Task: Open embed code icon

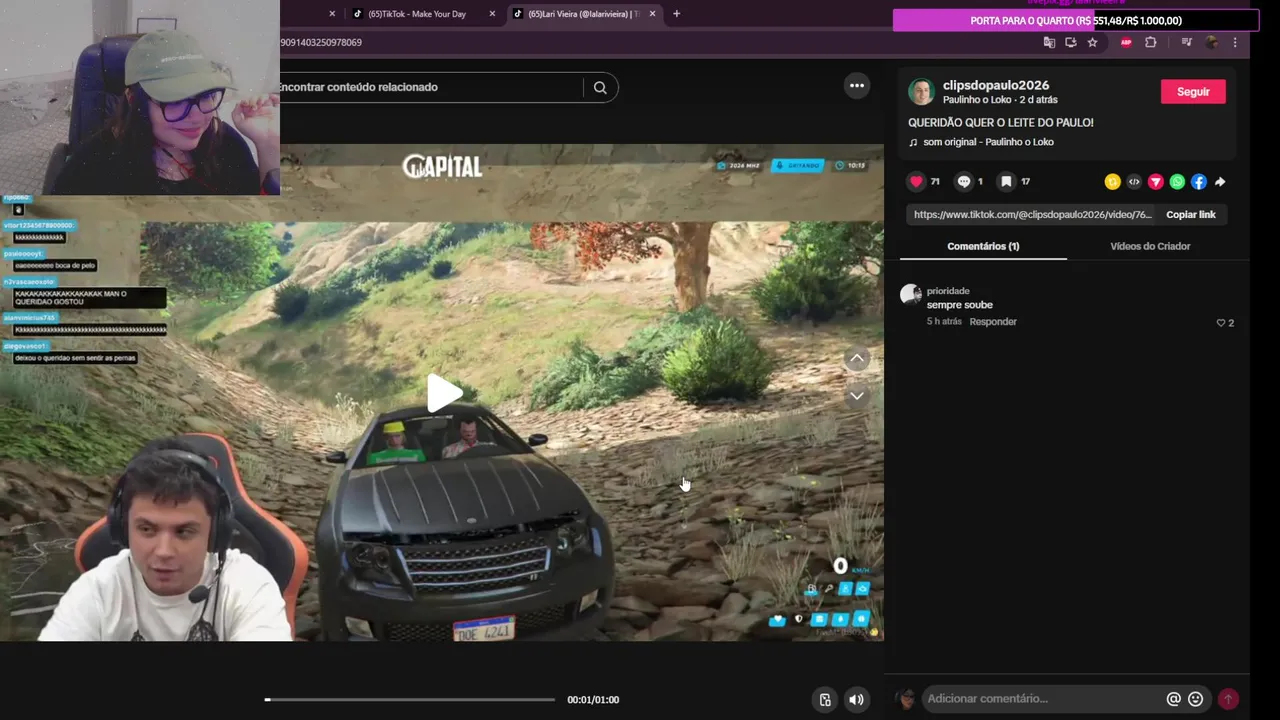Action: [1134, 182]
